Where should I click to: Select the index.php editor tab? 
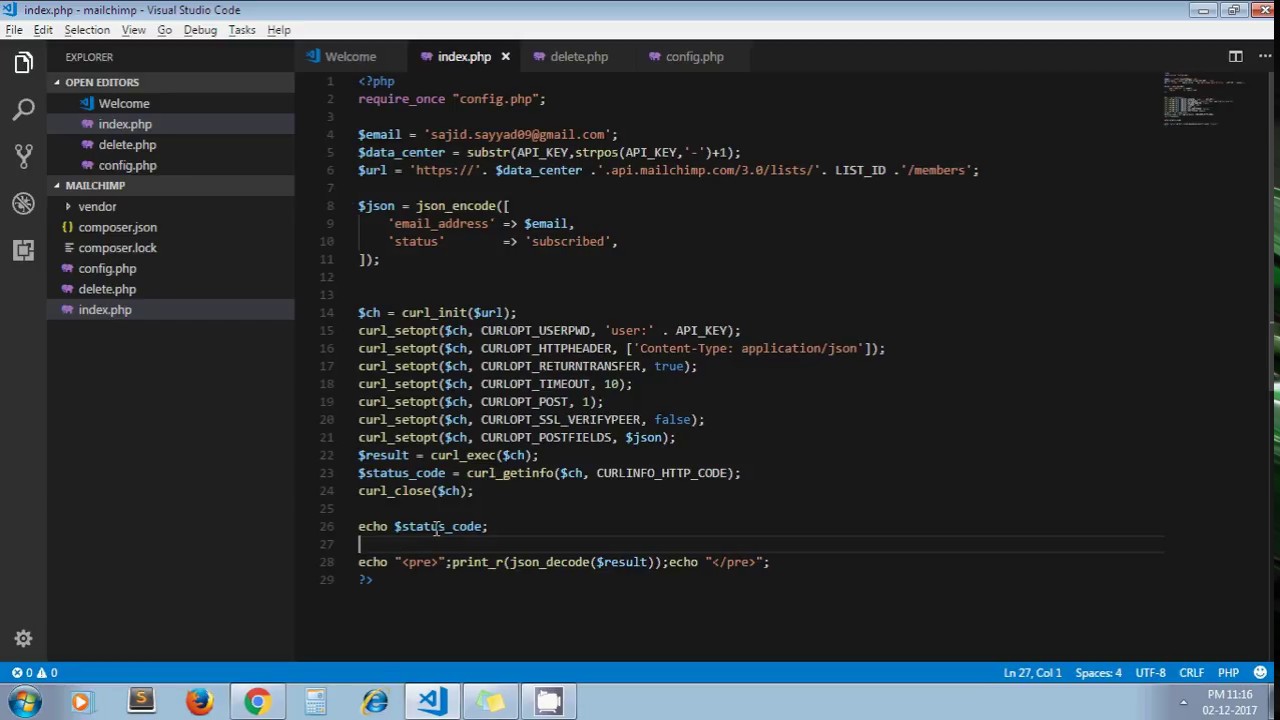[464, 57]
